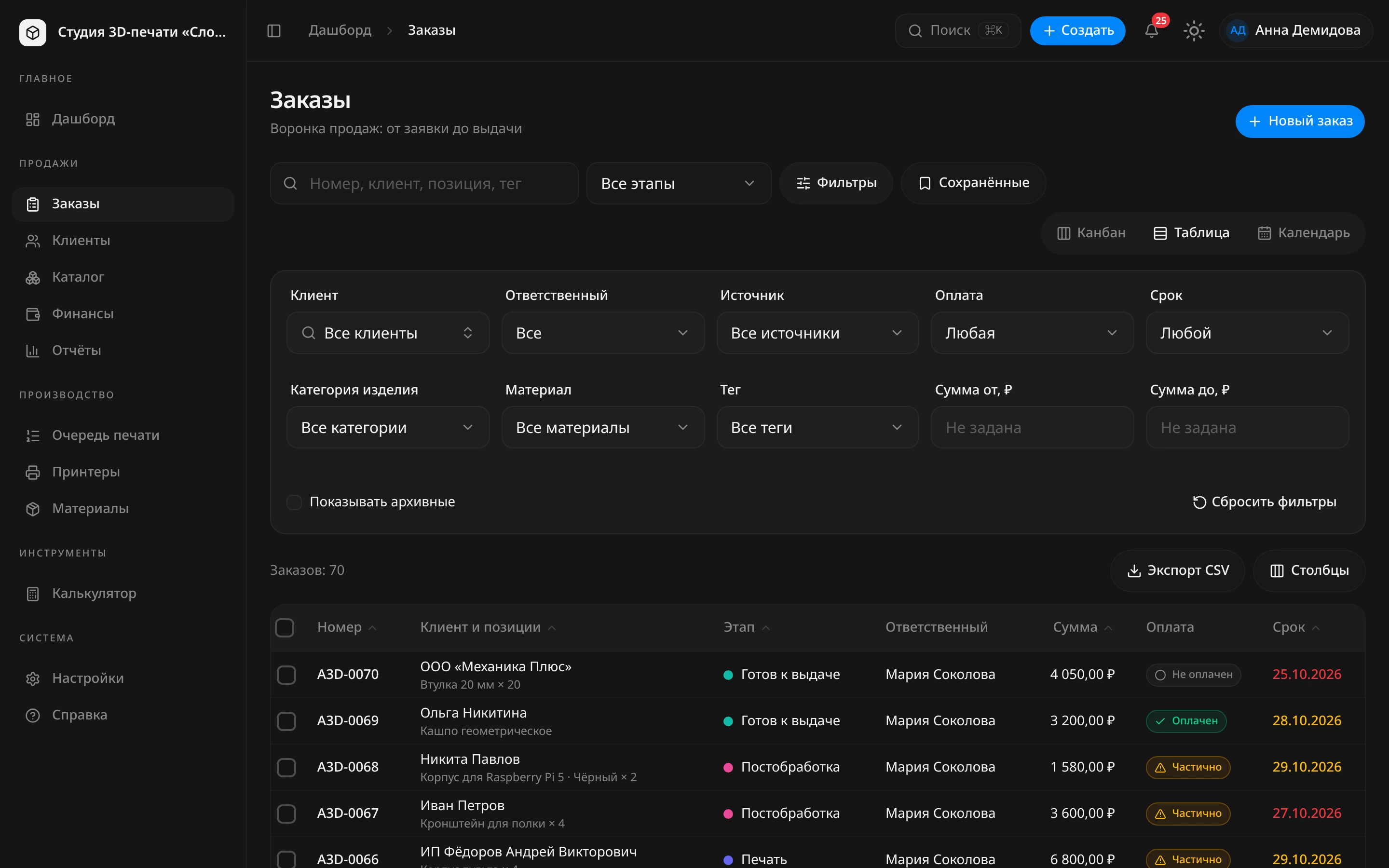
Task: Click the studio logo cube icon
Action: [x=33, y=32]
